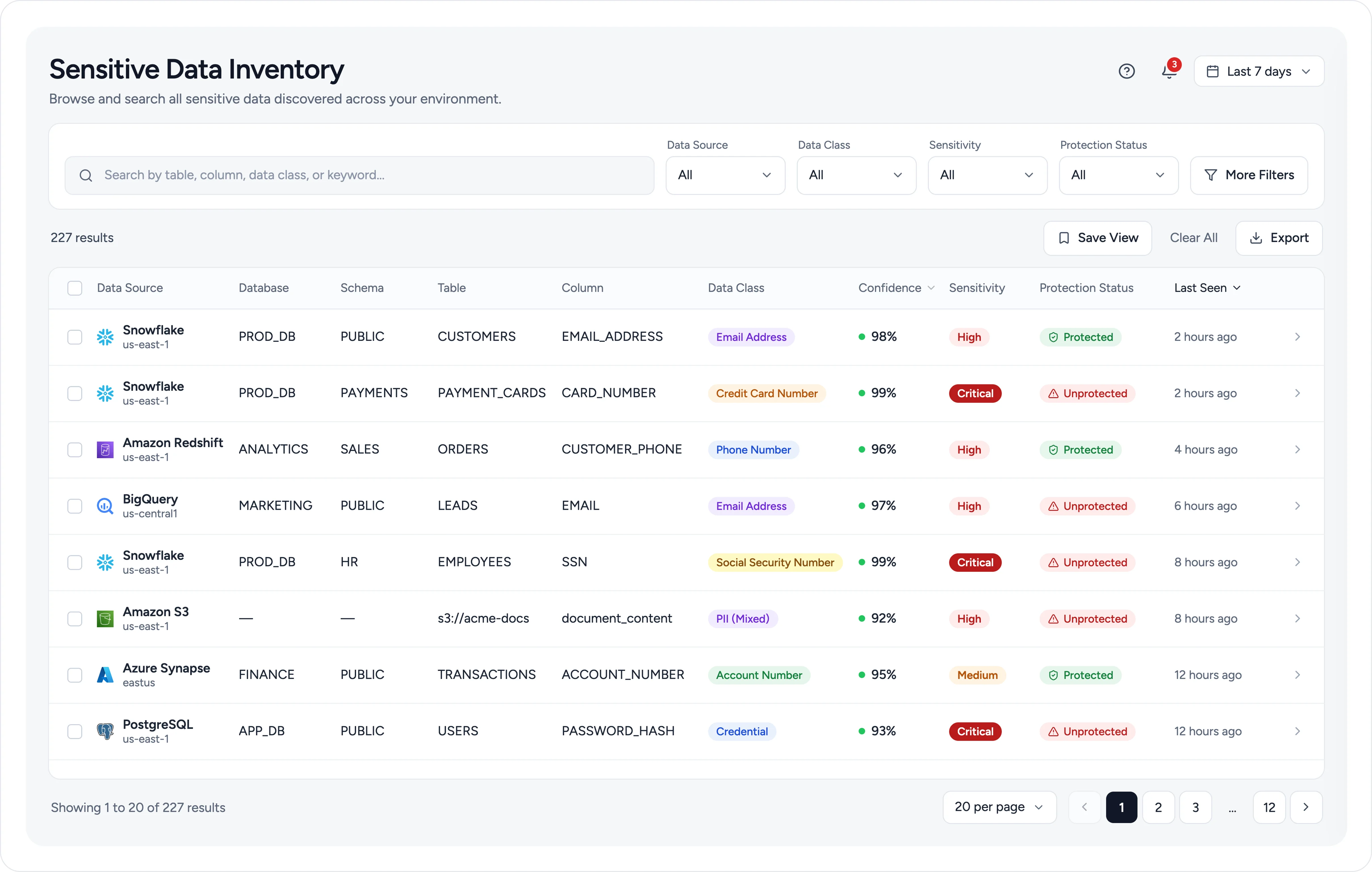Toggle the select-all header checkbox
The image size is (1372, 872).
tap(75, 288)
